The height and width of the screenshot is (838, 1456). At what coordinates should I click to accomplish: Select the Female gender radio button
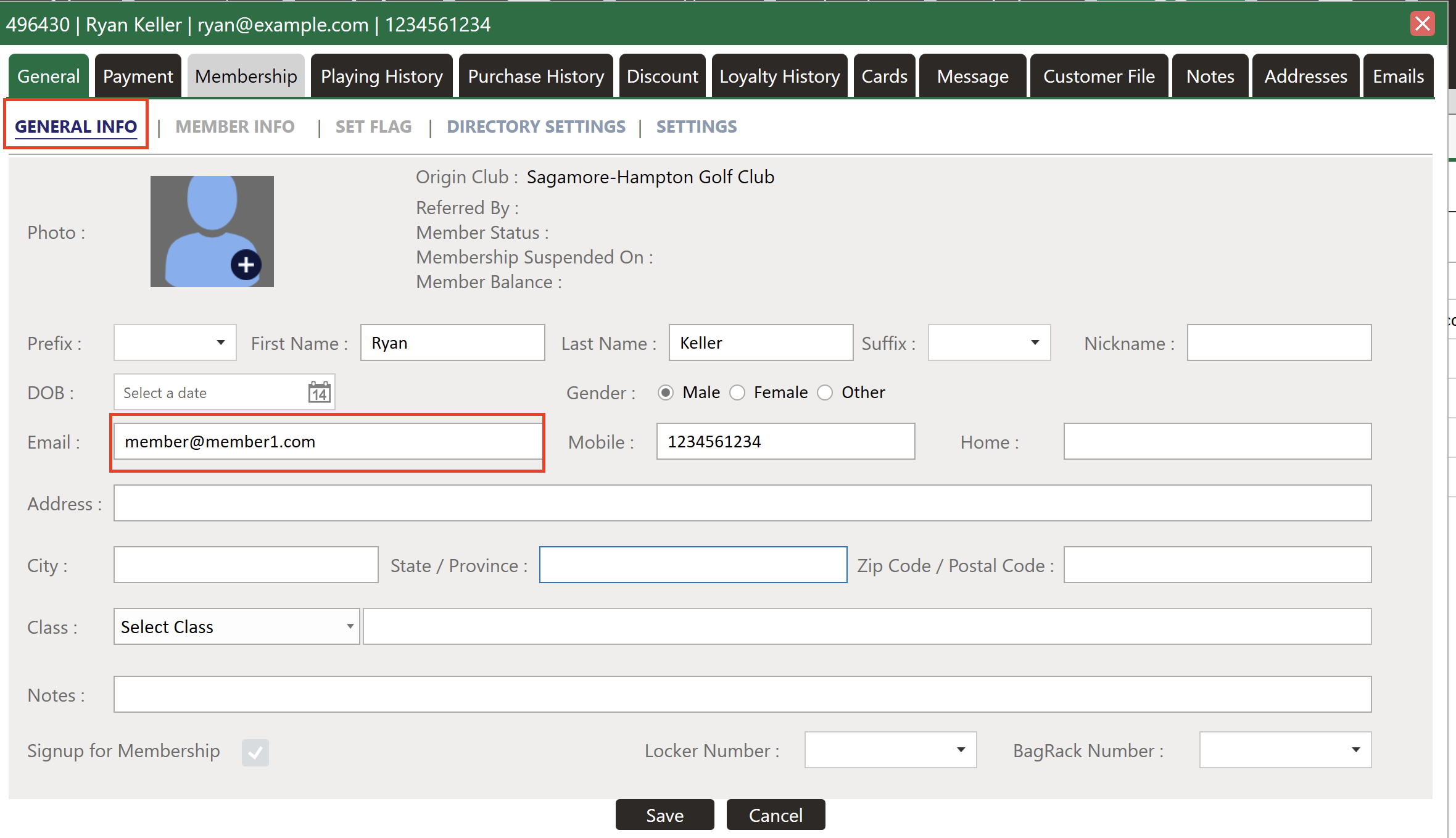point(738,392)
